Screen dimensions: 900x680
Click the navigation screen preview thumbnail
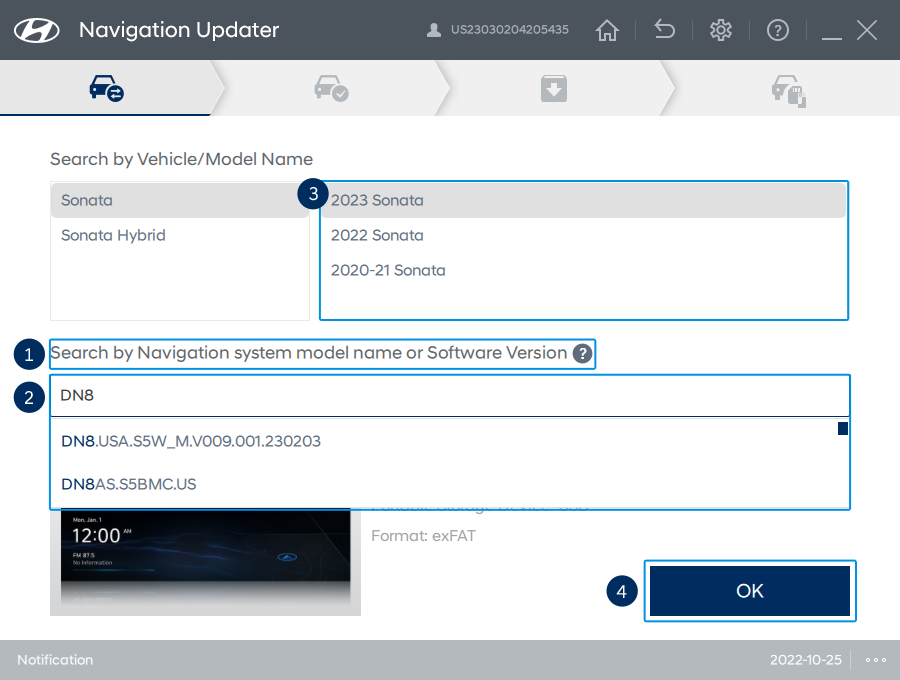[x=205, y=560]
